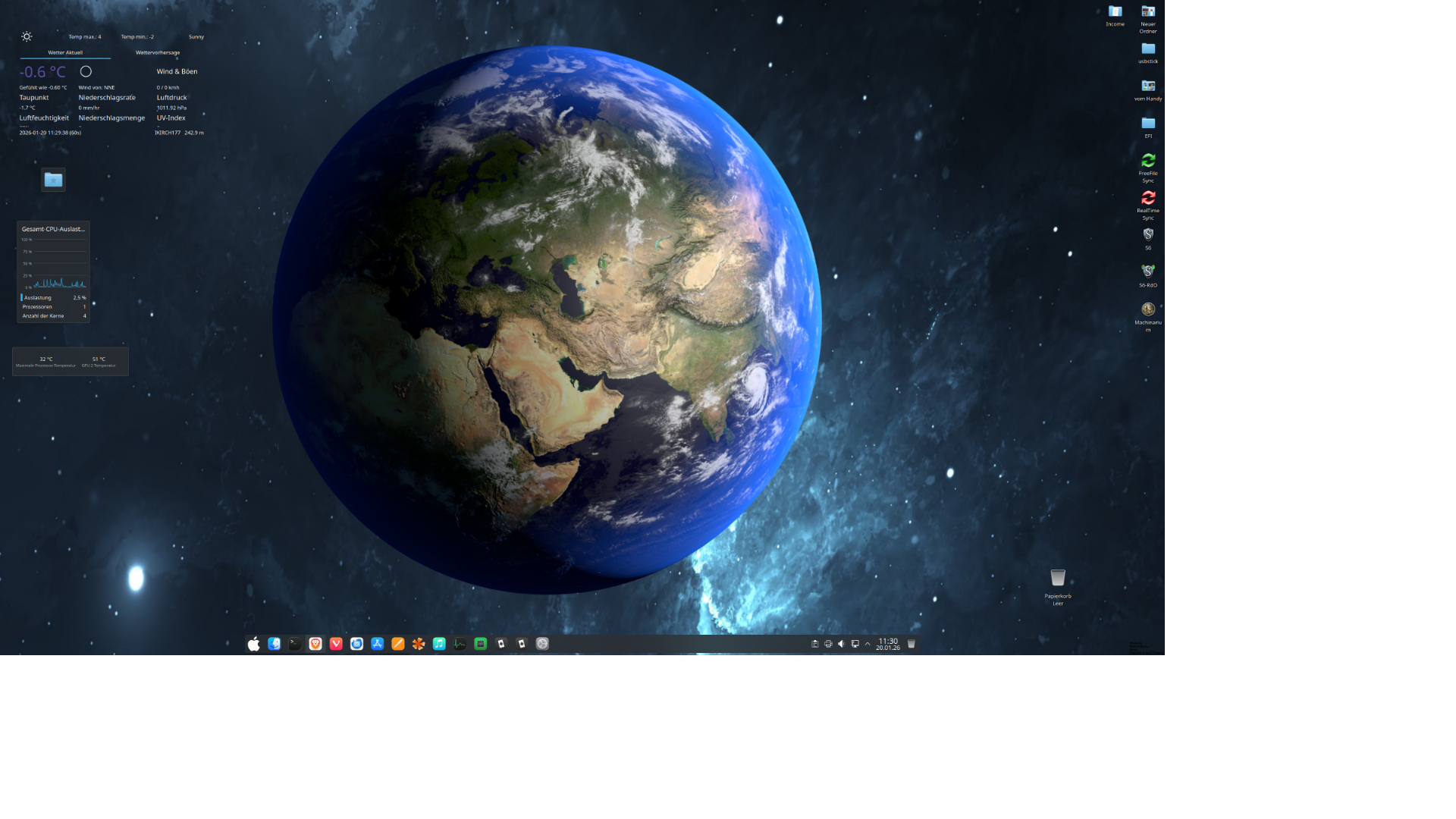The width and height of the screenshot is (1456, 819).
Task: Open Vivaldi browser in the dock
Action: point(336,644)
